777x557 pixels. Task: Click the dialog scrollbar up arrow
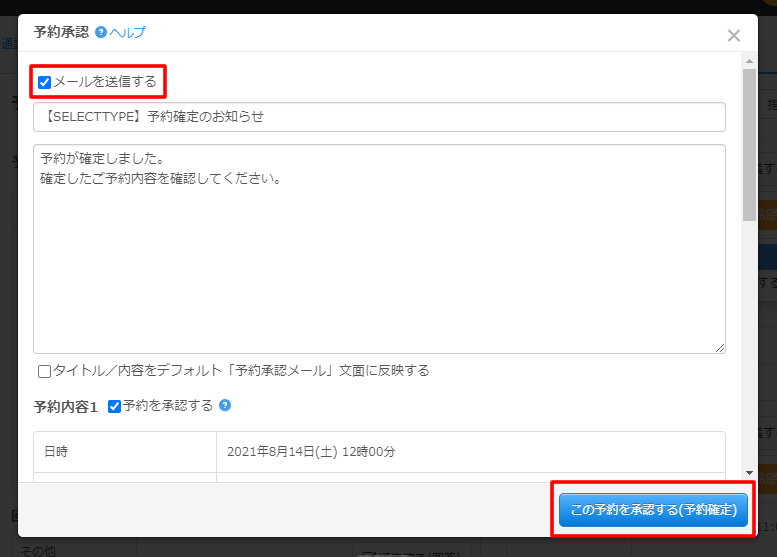click(x=749, y=63)
